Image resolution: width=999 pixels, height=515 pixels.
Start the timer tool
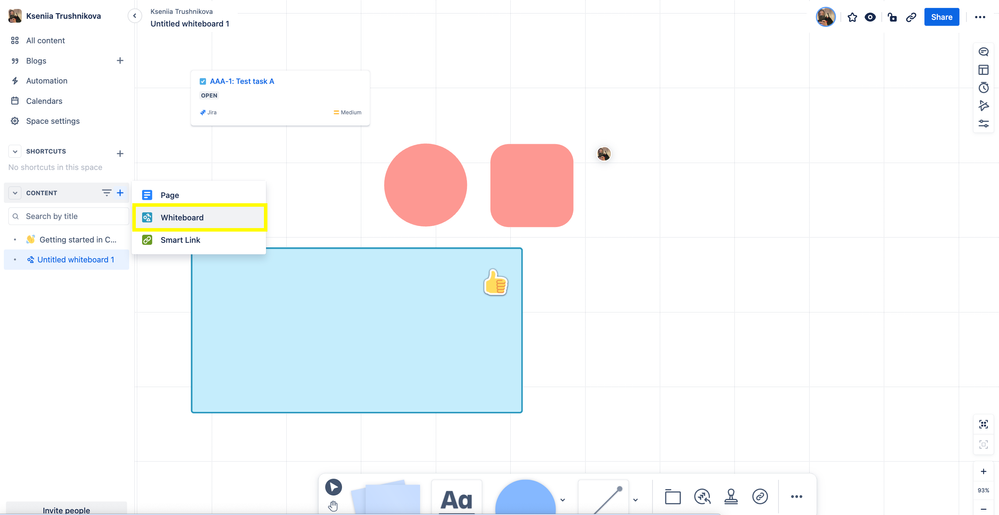984,88
